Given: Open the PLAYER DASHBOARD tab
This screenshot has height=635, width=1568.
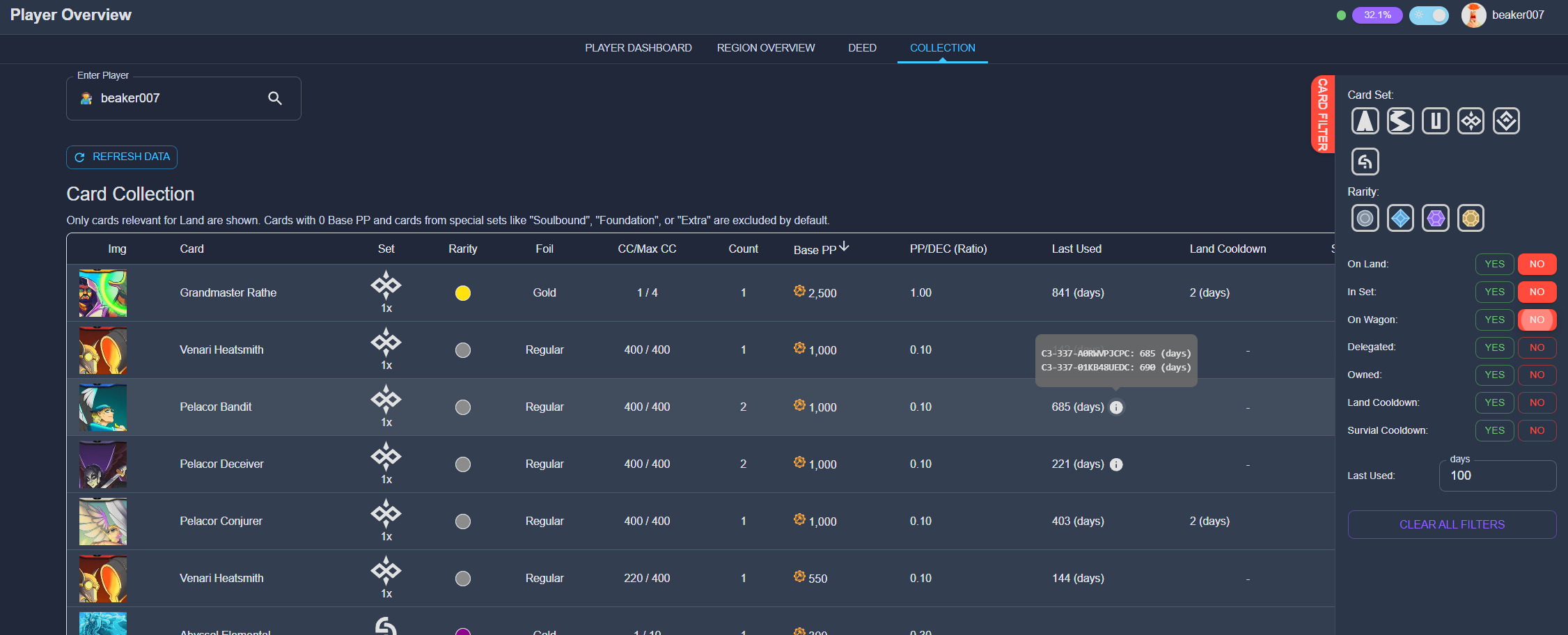Looking at the screenshot, I should (638, 48).
